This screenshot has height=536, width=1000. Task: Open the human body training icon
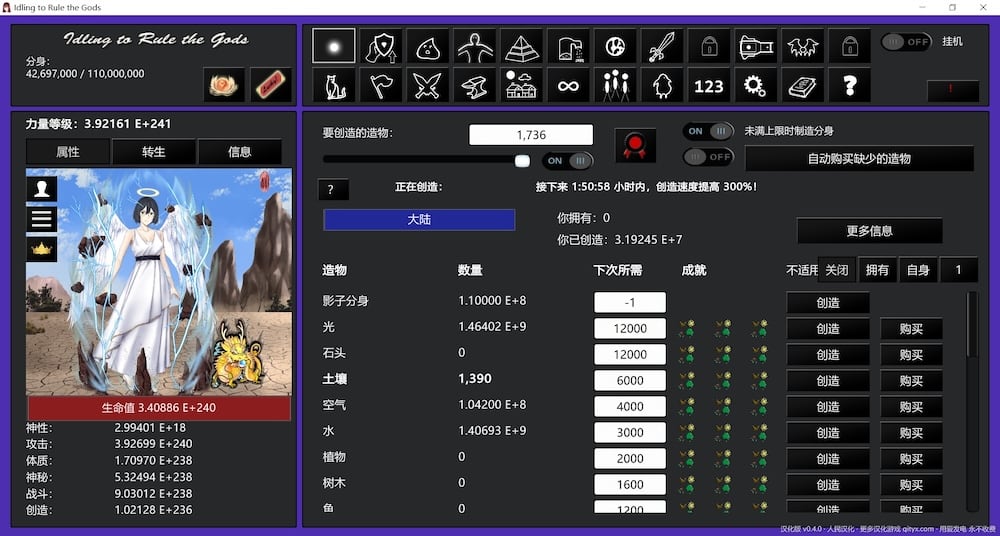474,46
